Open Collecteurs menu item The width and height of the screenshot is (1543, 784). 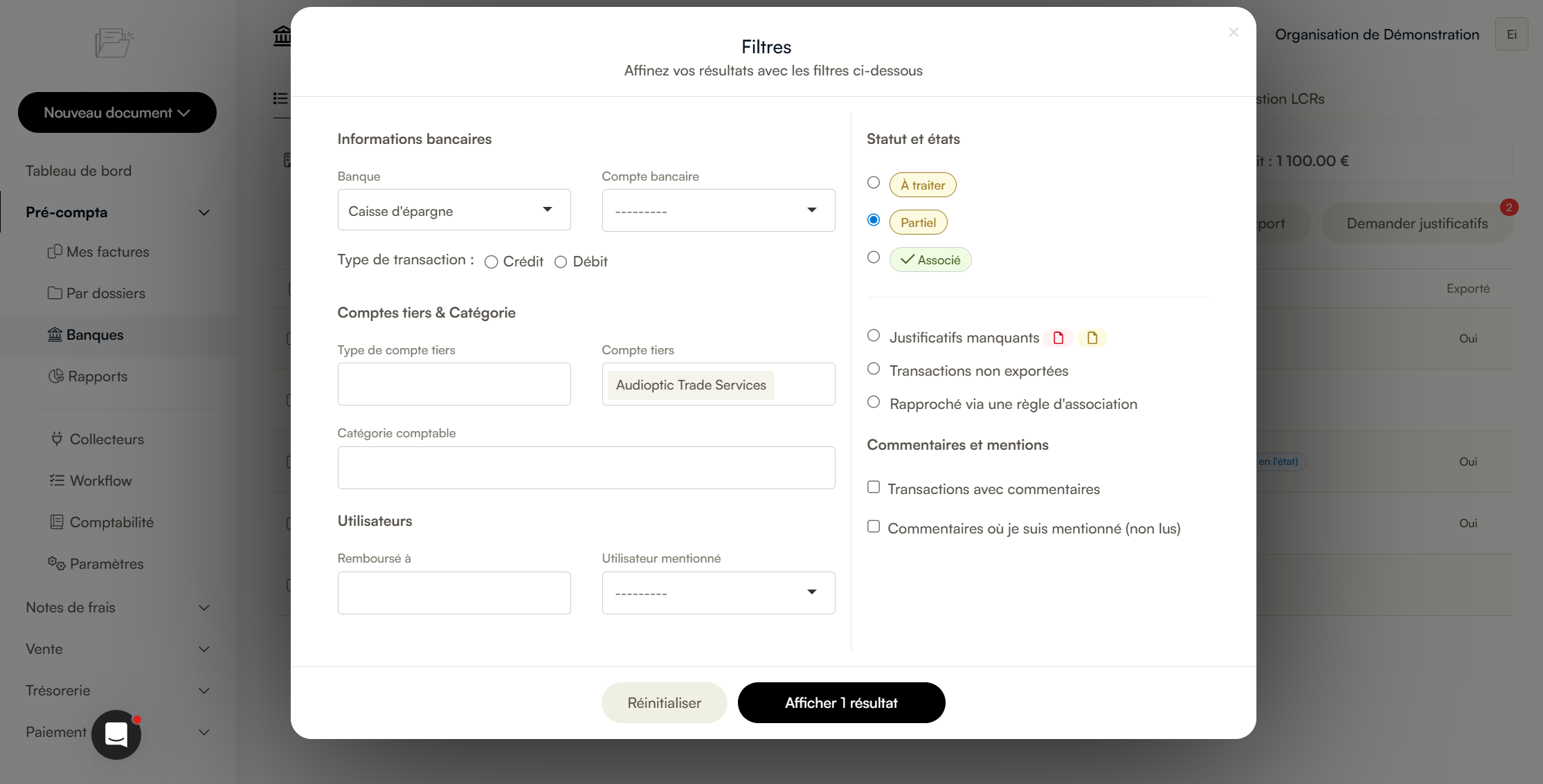click(107, 439)
